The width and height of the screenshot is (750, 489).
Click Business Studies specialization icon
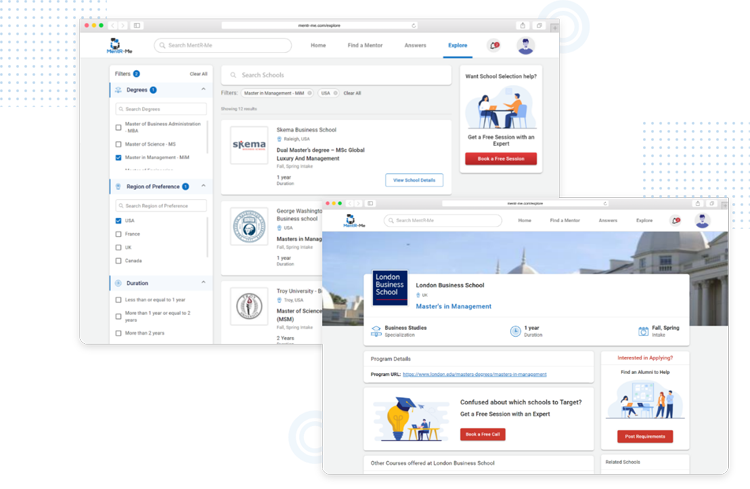376,331
